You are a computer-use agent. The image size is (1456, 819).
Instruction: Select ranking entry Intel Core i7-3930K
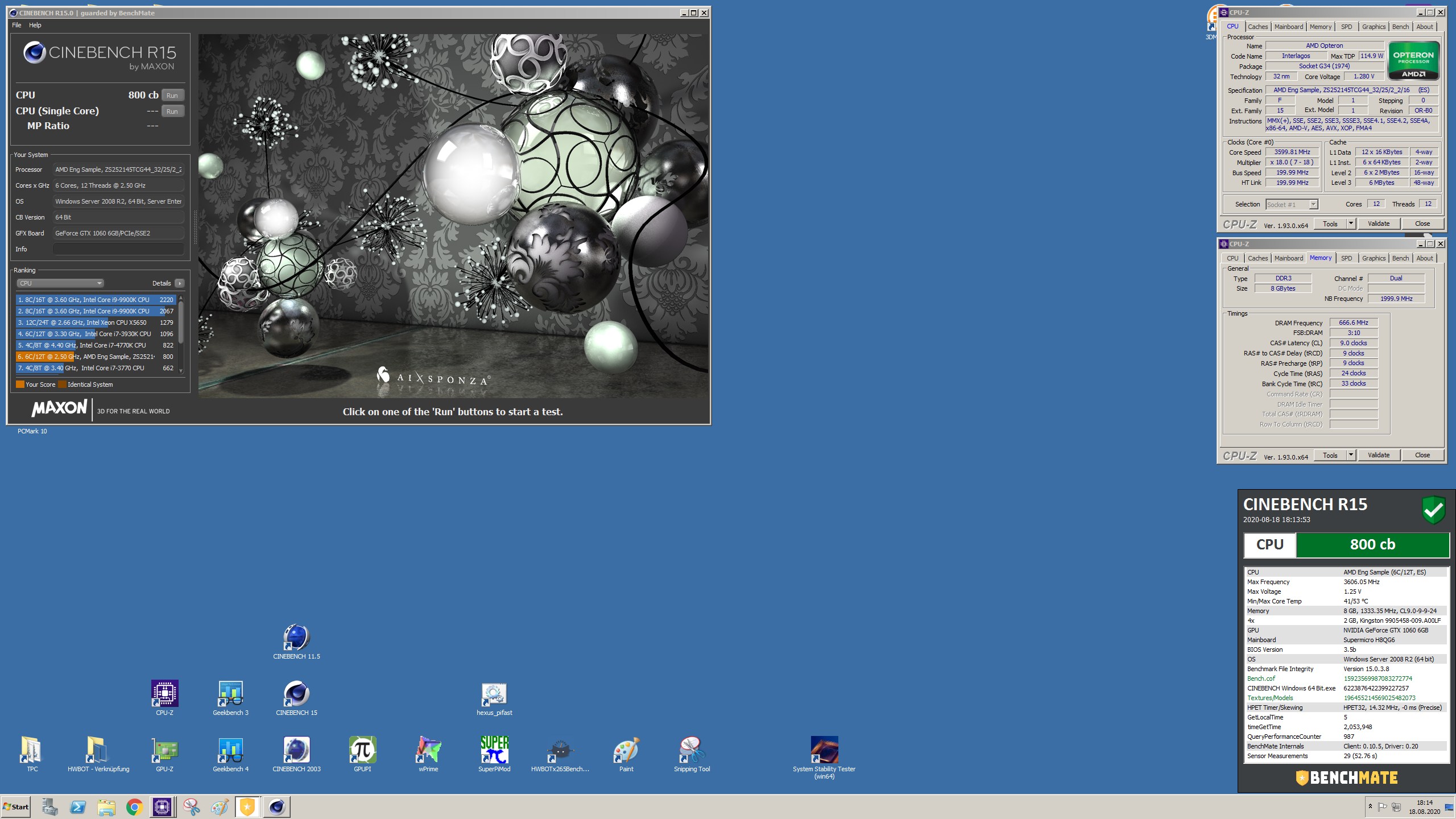pos(96,334)
